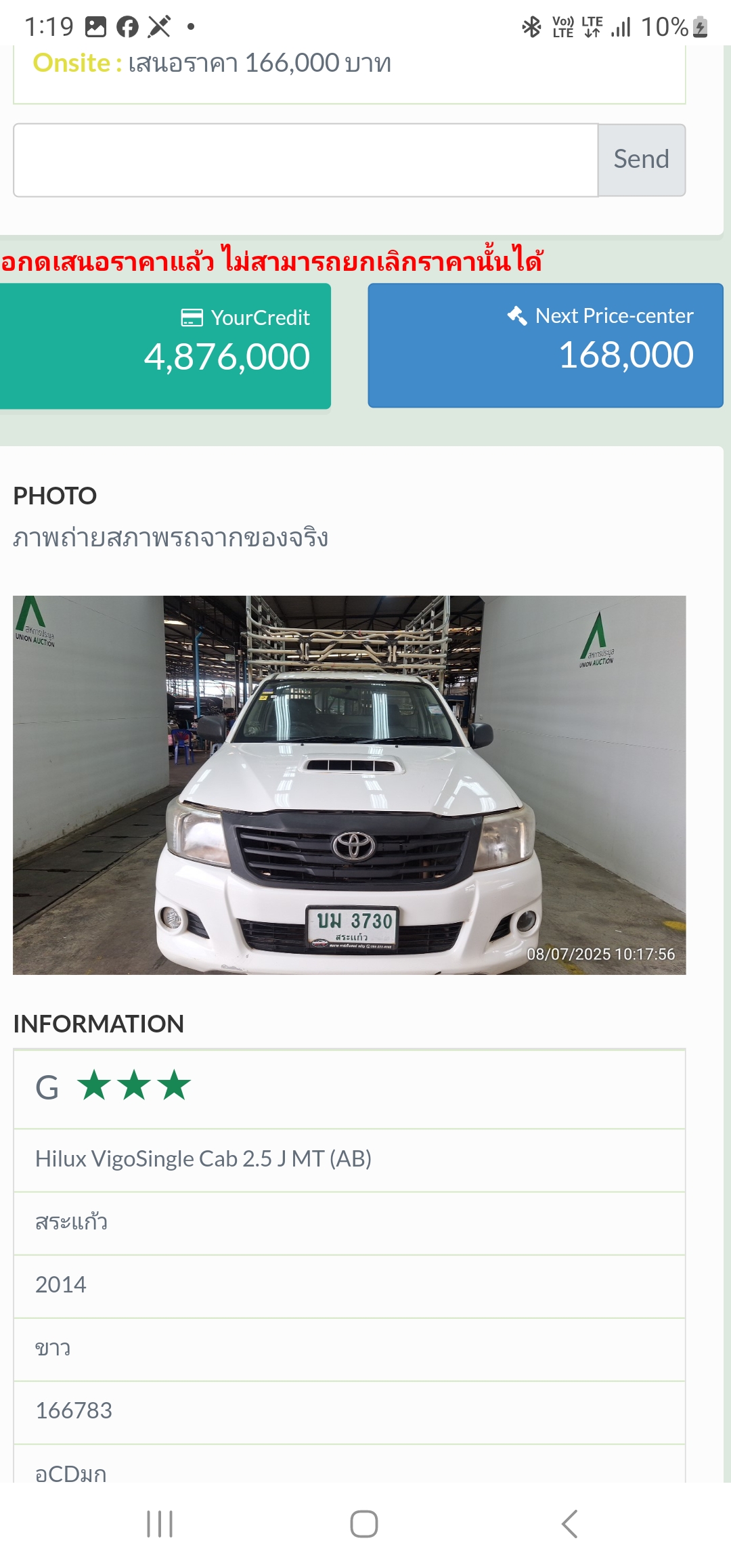Tap the Bluetooth status icon

pos(532,27)
